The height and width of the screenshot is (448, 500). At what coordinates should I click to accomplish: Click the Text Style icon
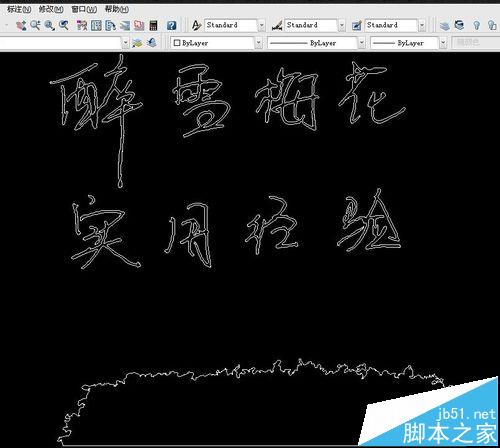pyautogui.click(x=196, y=25)
